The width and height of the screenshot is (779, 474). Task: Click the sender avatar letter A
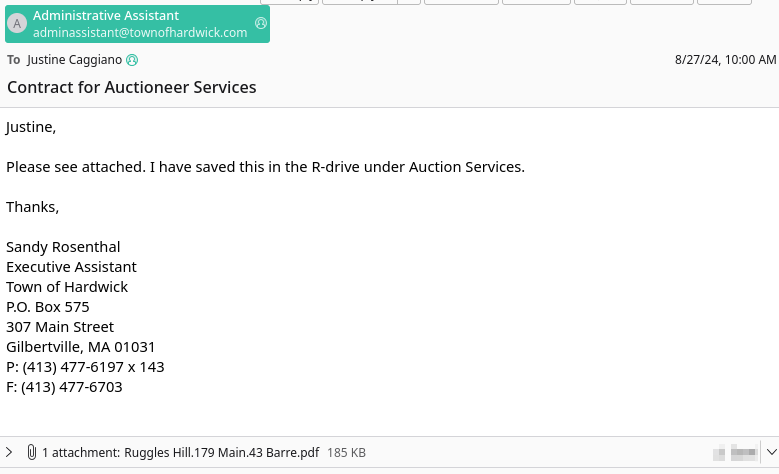pyautogui.click(x=17, y=23)
